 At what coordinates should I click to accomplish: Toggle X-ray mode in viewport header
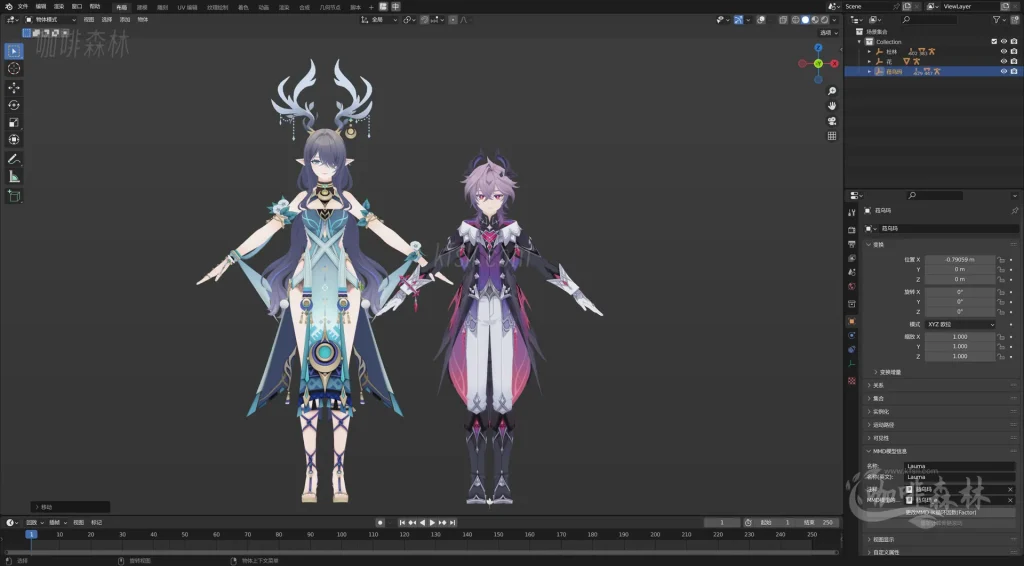[x=783, y=20]
